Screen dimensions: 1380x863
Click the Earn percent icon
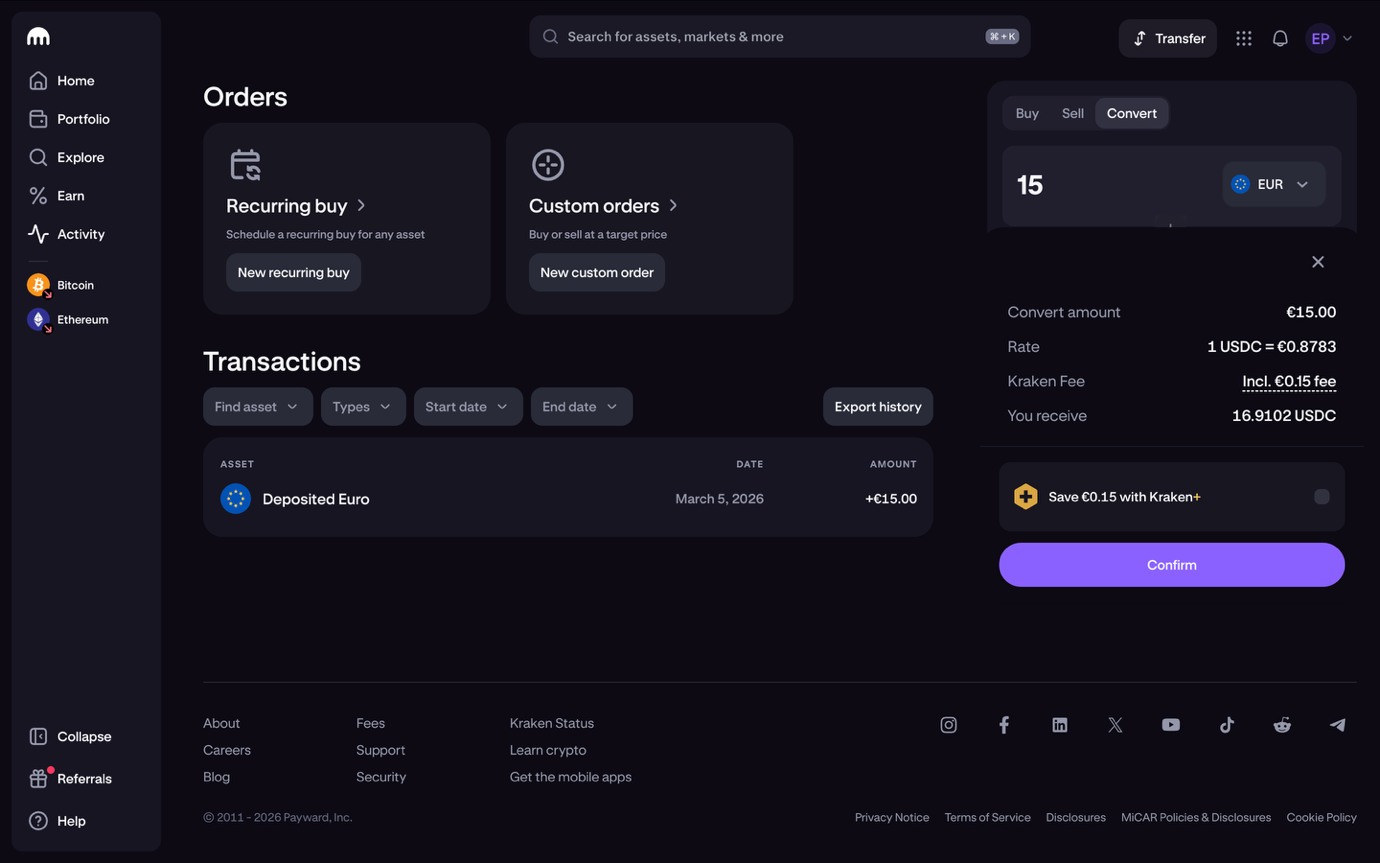click(x=38, y=196)
